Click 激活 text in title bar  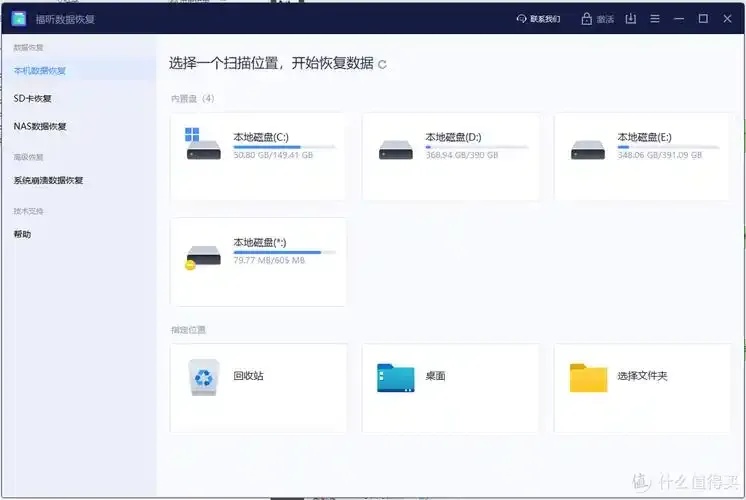[x=605, y=19]
